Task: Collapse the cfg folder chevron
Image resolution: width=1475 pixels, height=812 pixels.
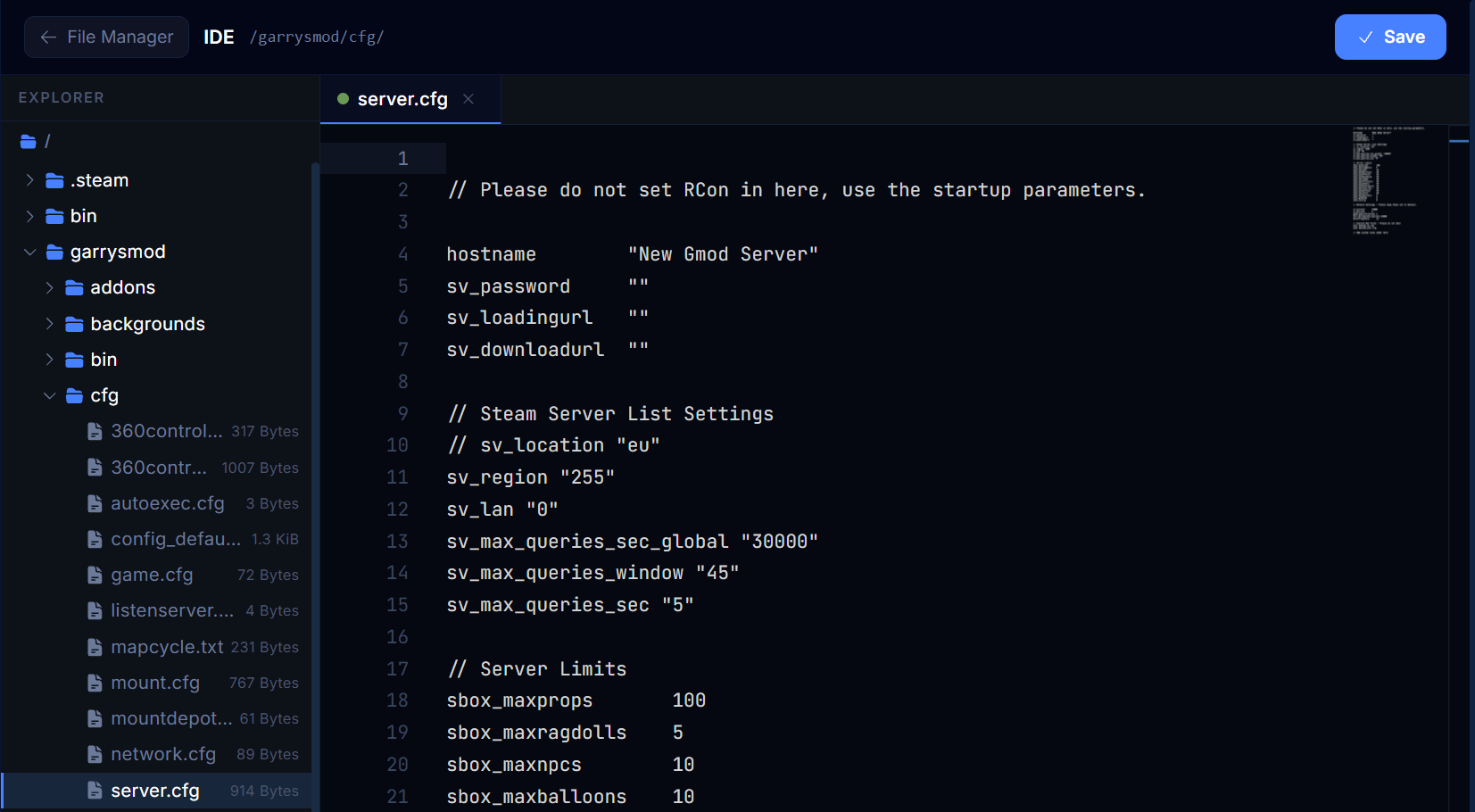Action: click(x=49, y=395)
